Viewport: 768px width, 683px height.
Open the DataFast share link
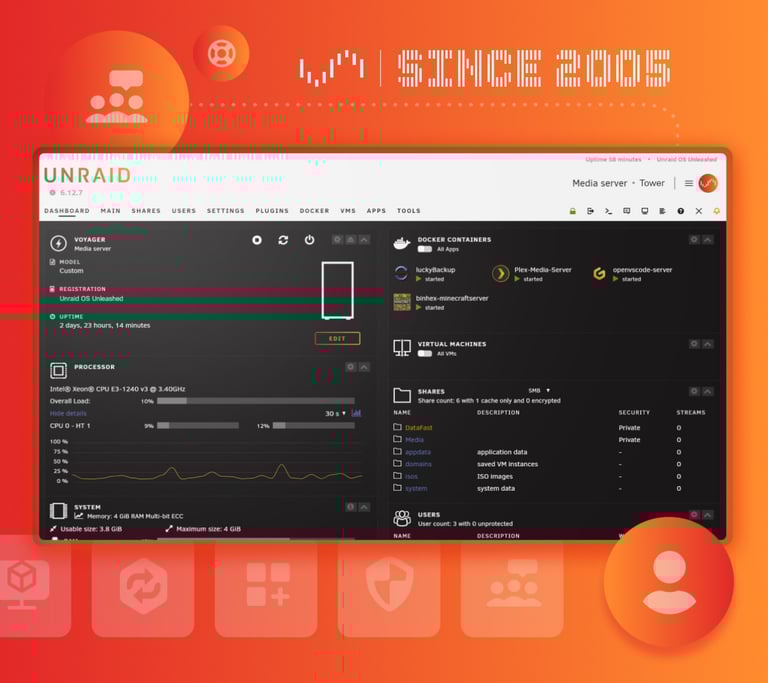point(418,428)
